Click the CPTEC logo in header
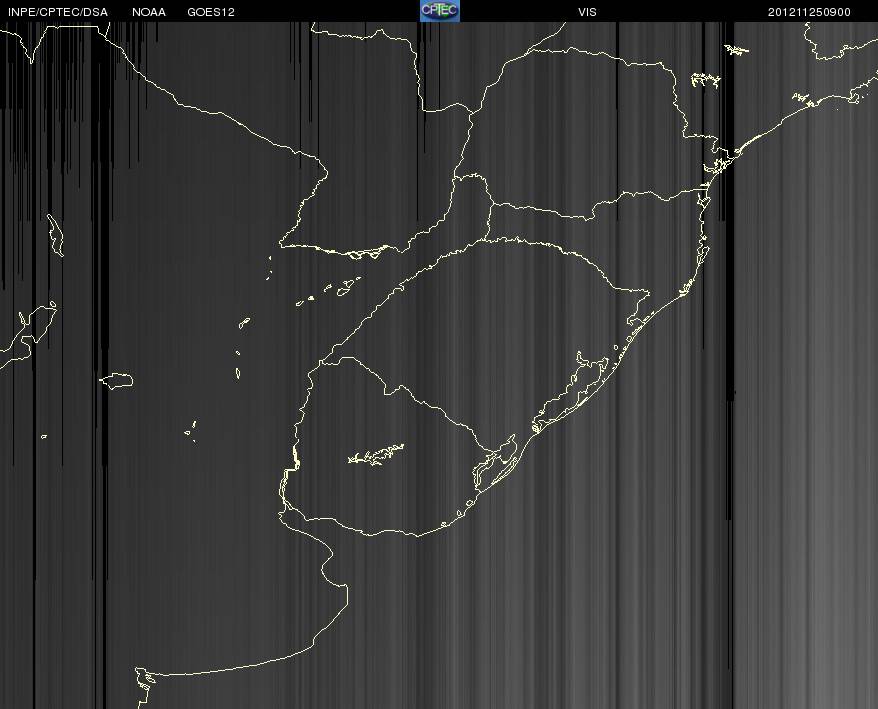The height and width of the screenshot is (709, 878). 440,11
